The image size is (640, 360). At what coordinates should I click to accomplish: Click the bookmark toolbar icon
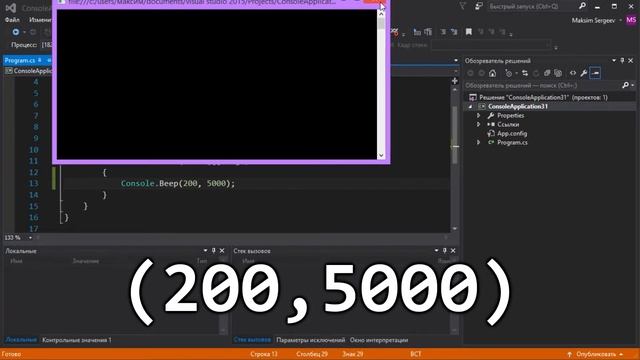click(x=469, y=32)
